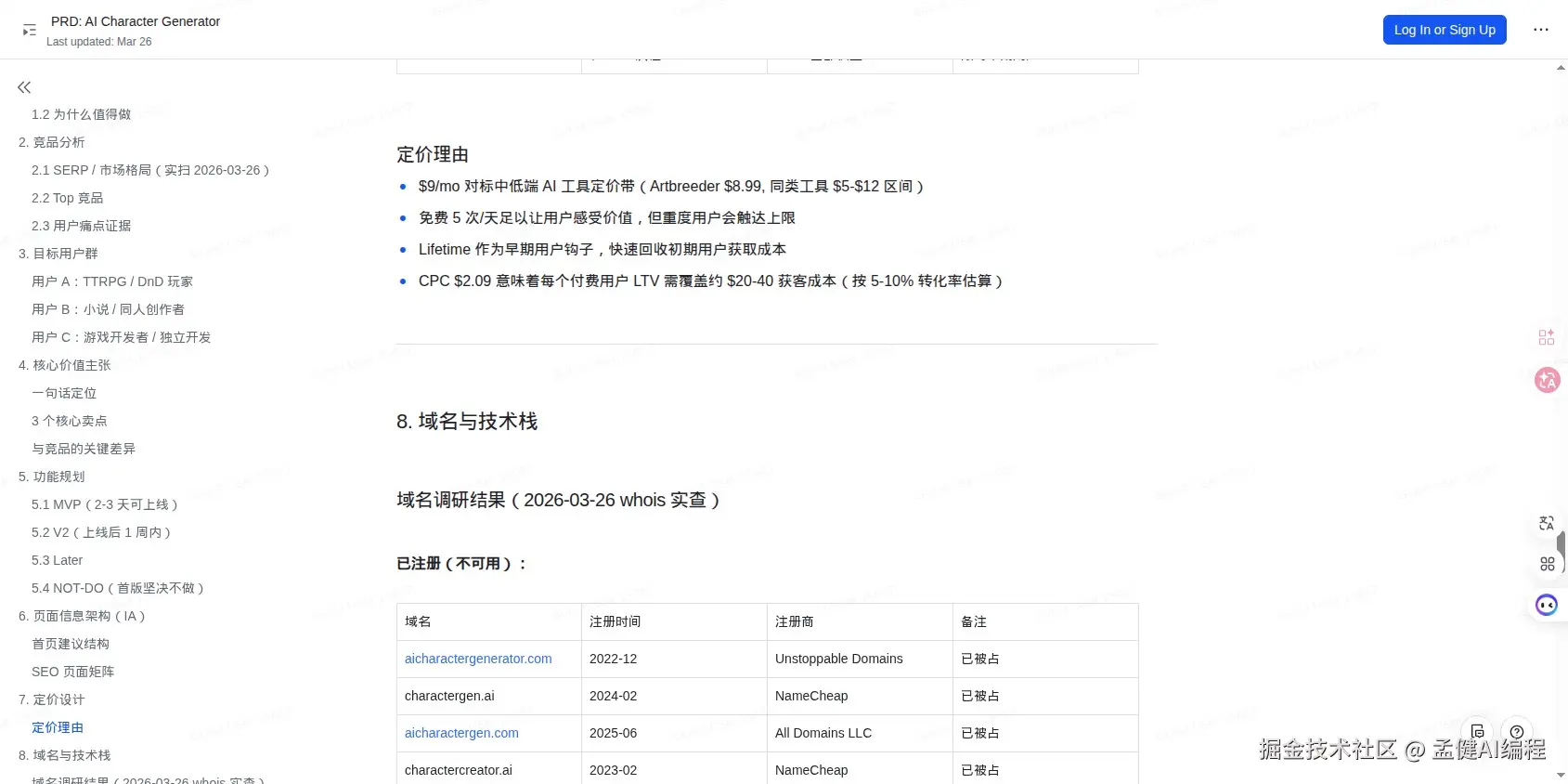The image size is (1568, 784).
Task: Select 5.1 MVP outline entry
Action: click(105, 504)
